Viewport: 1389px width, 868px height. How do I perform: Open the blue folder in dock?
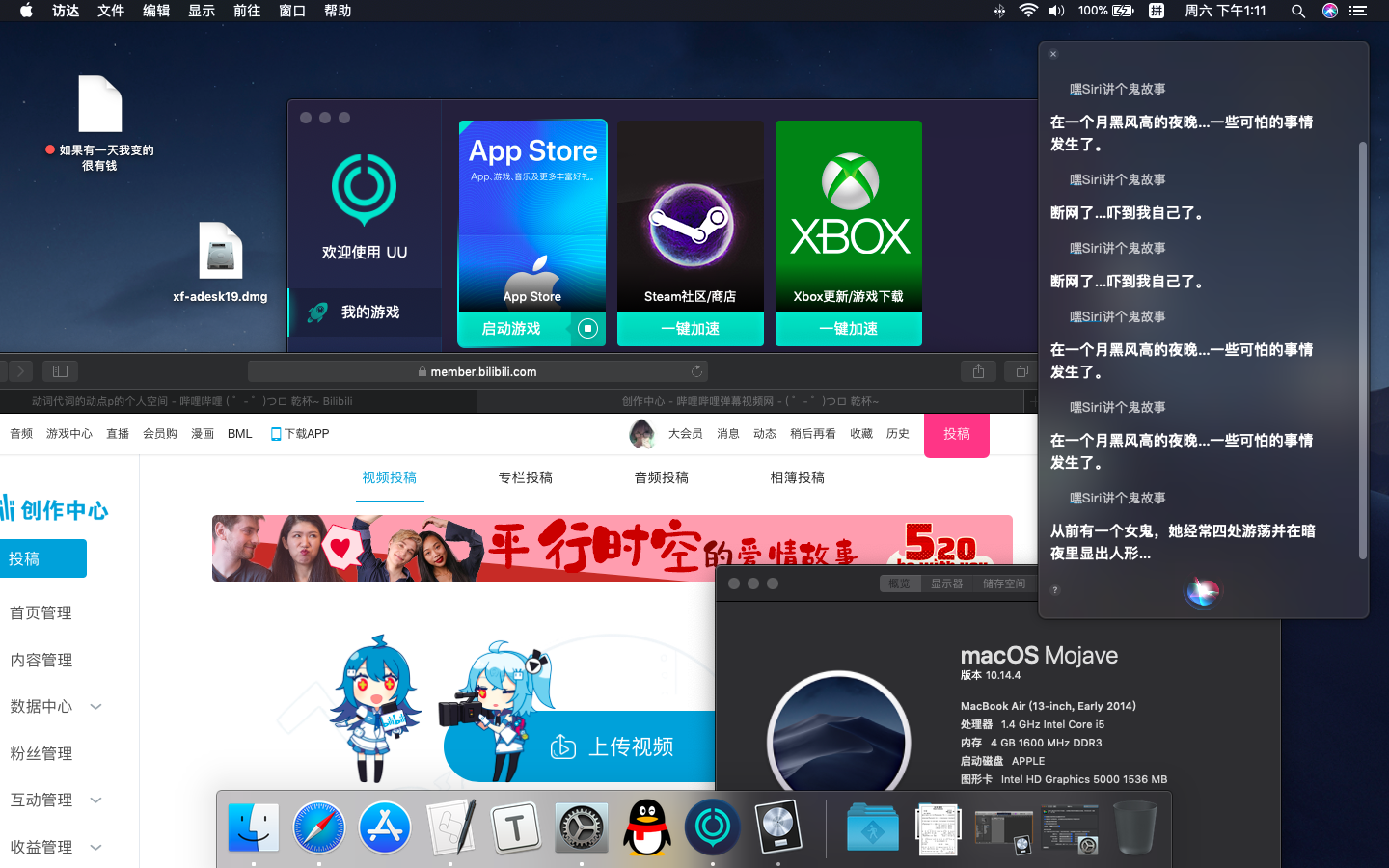coord(873,827)
